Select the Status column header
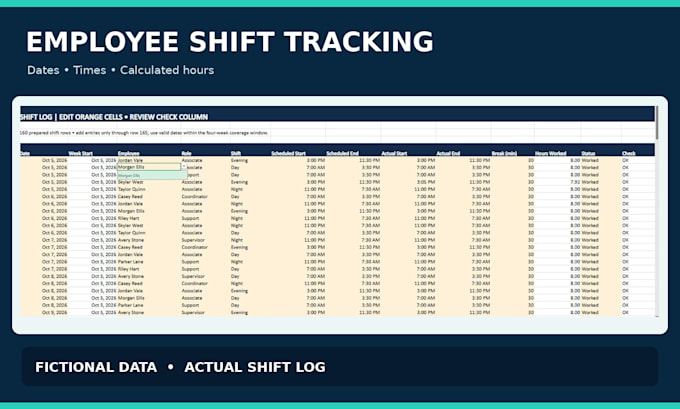This screenshot has height=409, width=680. point(588,153)
